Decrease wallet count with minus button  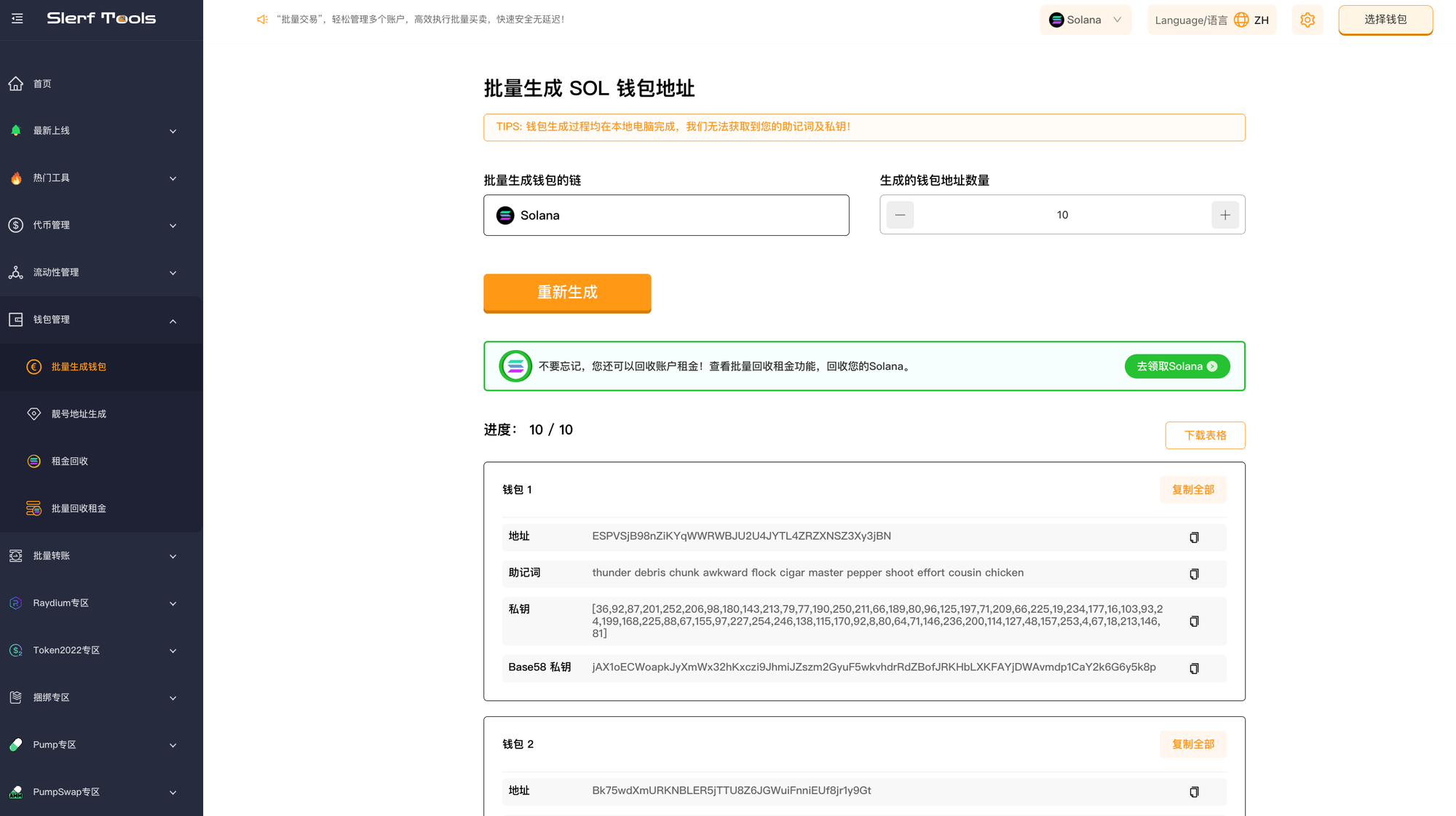[900, 215]
